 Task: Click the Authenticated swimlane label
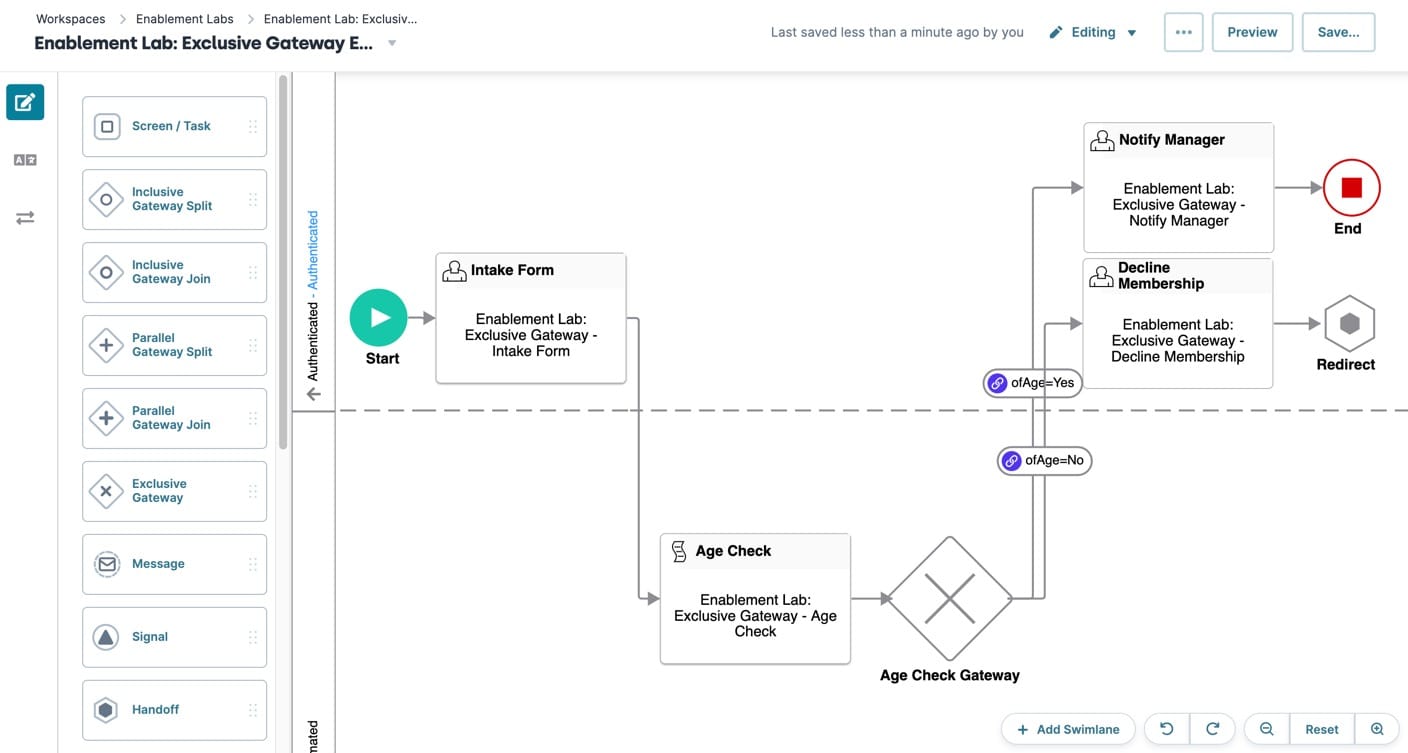coord(313,296)
